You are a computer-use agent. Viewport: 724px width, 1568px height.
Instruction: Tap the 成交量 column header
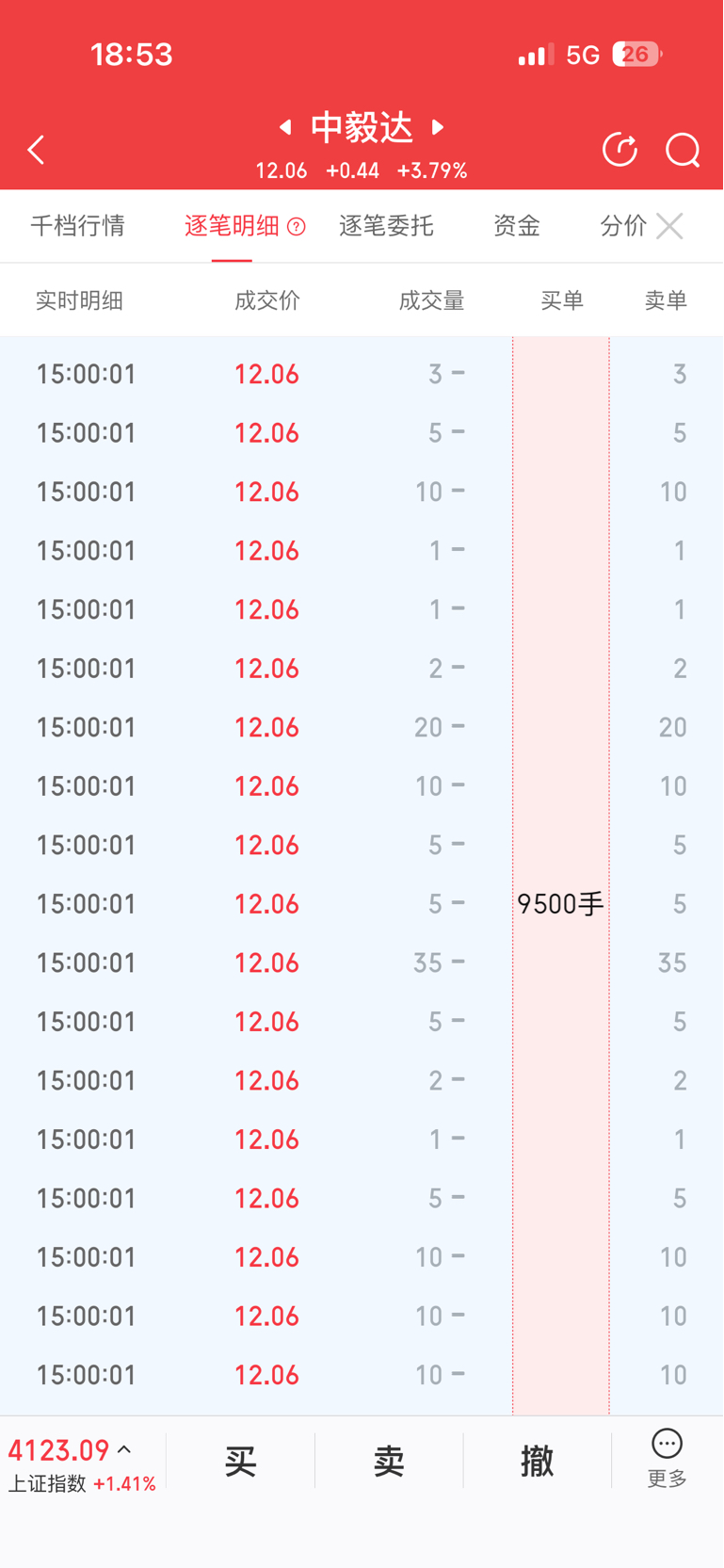click(x=431, y=300)
